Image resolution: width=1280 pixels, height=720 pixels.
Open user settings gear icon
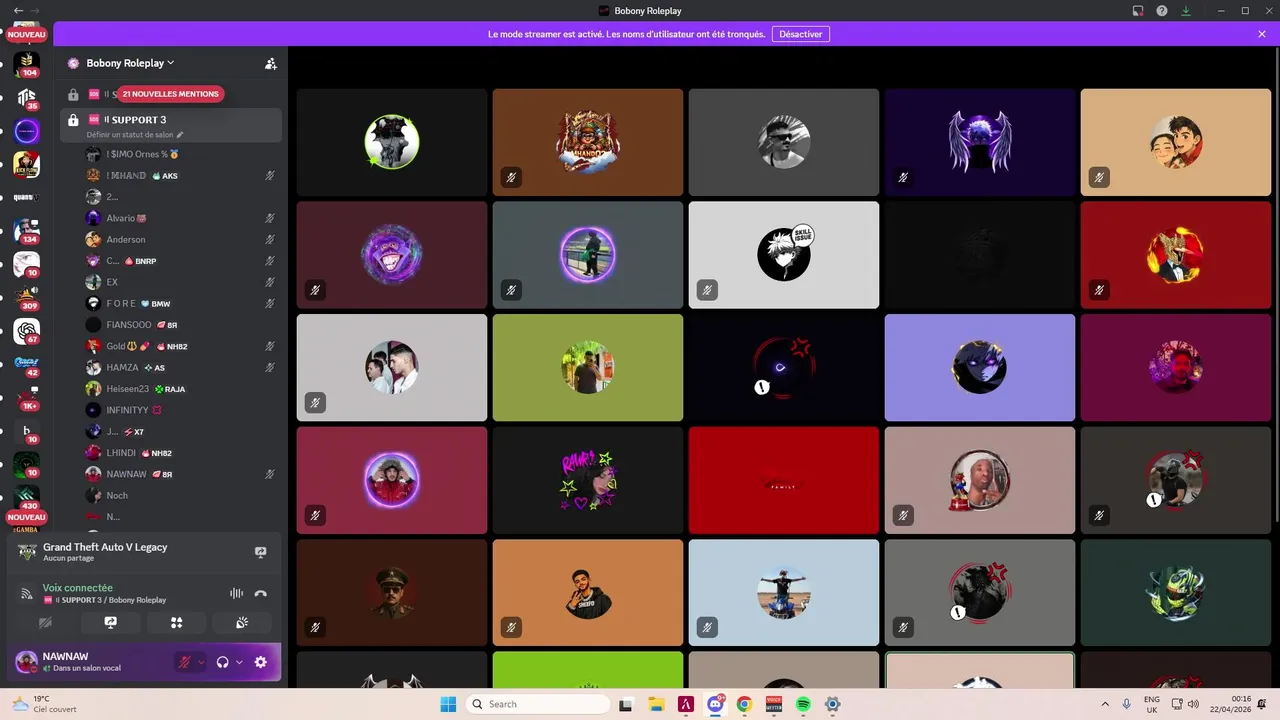coord(261,662)
